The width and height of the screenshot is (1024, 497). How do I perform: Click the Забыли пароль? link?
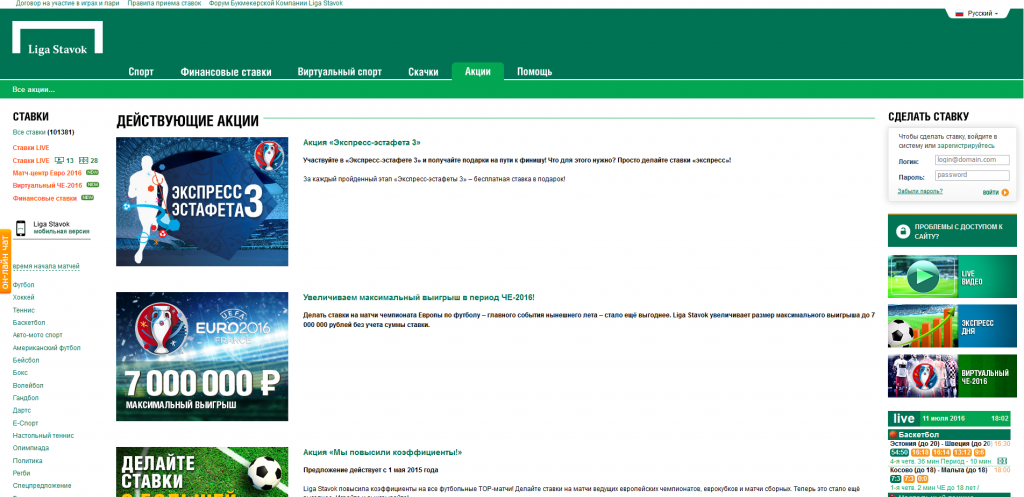[920, 191]
